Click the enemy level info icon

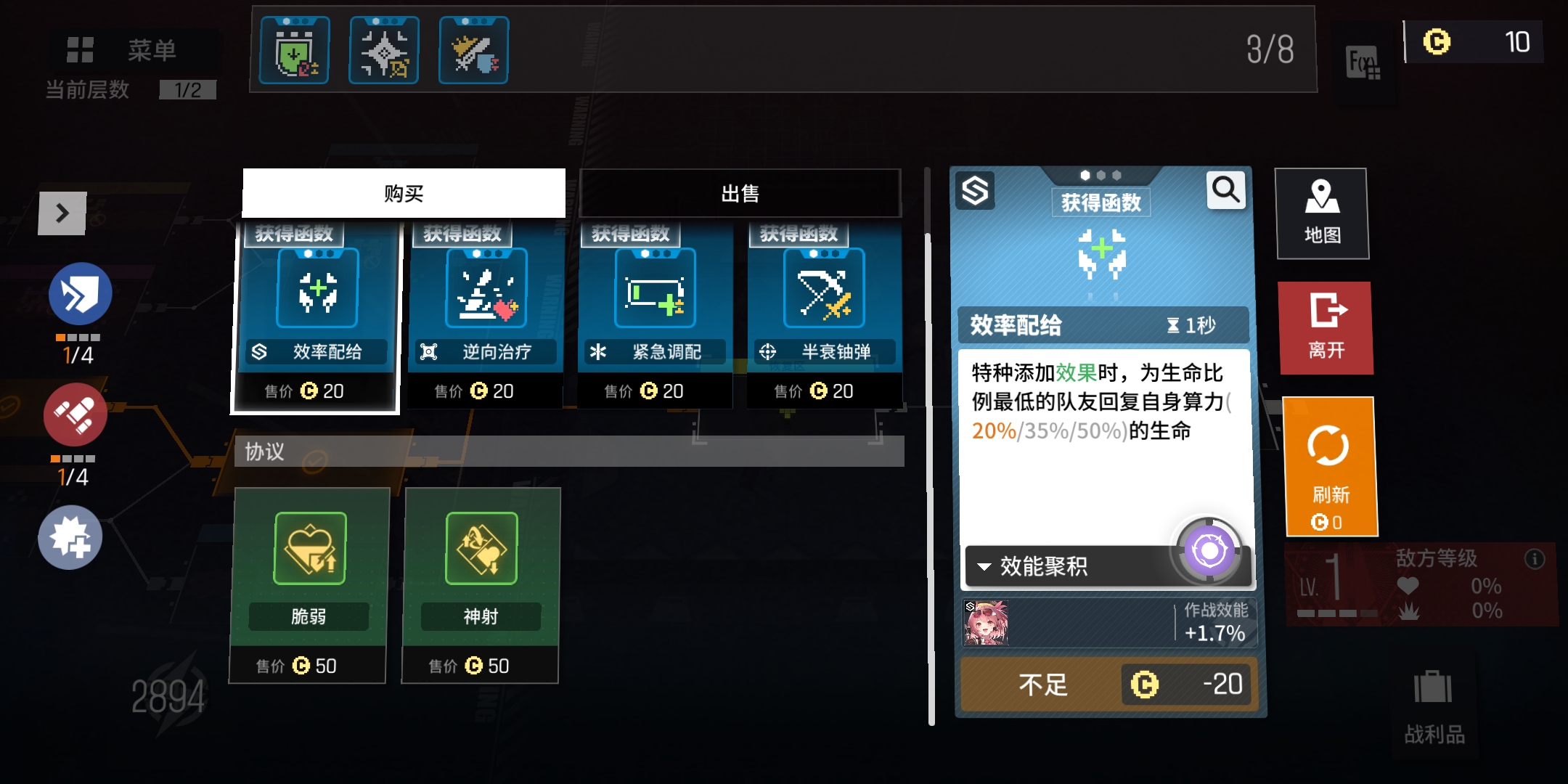click(x=1534, y=559)
